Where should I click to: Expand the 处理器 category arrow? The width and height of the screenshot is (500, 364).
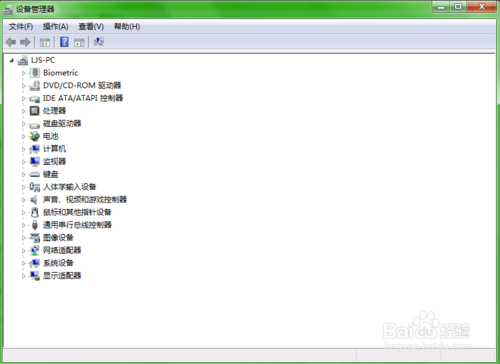coord(24,111)
